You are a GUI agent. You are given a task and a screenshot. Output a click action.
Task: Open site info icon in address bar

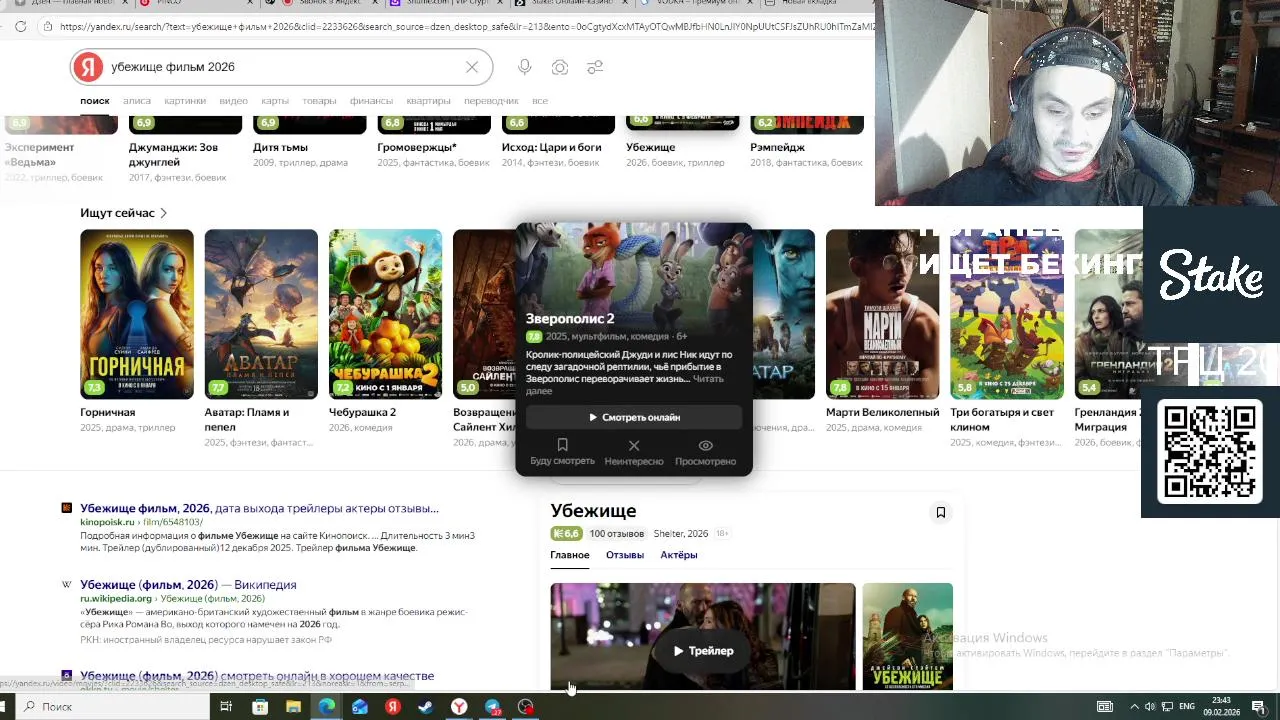[x=47, y=27]
